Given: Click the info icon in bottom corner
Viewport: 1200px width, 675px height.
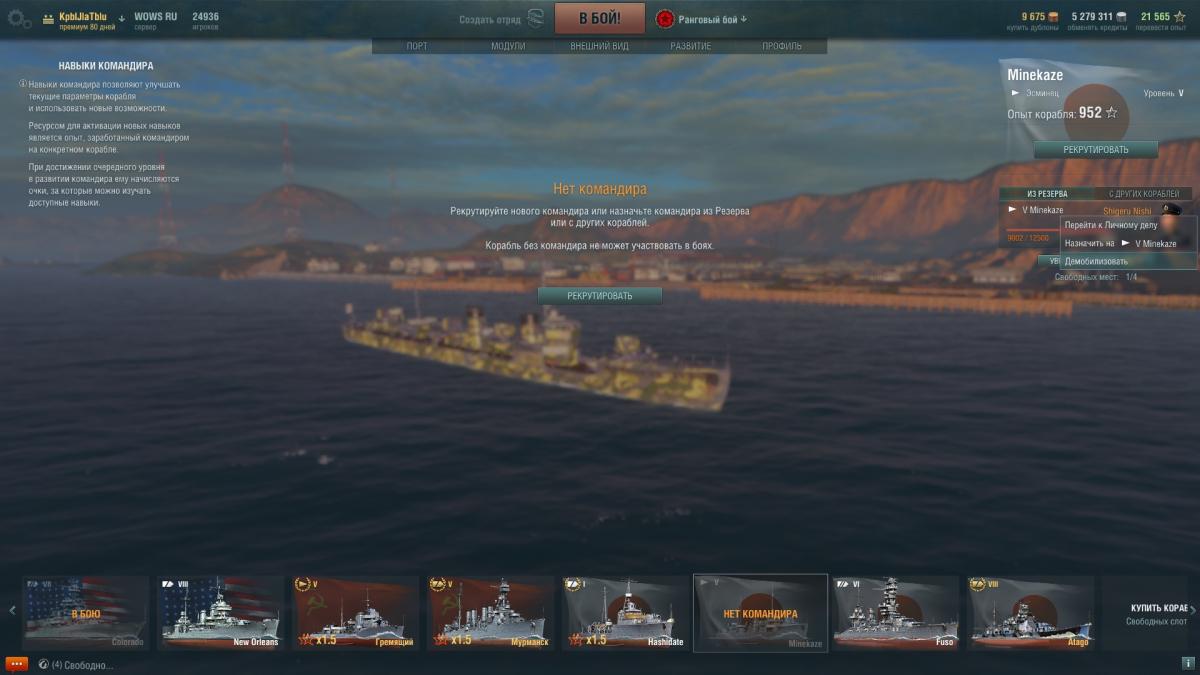Looking at the screenshot, I should tap(1188, 663).
